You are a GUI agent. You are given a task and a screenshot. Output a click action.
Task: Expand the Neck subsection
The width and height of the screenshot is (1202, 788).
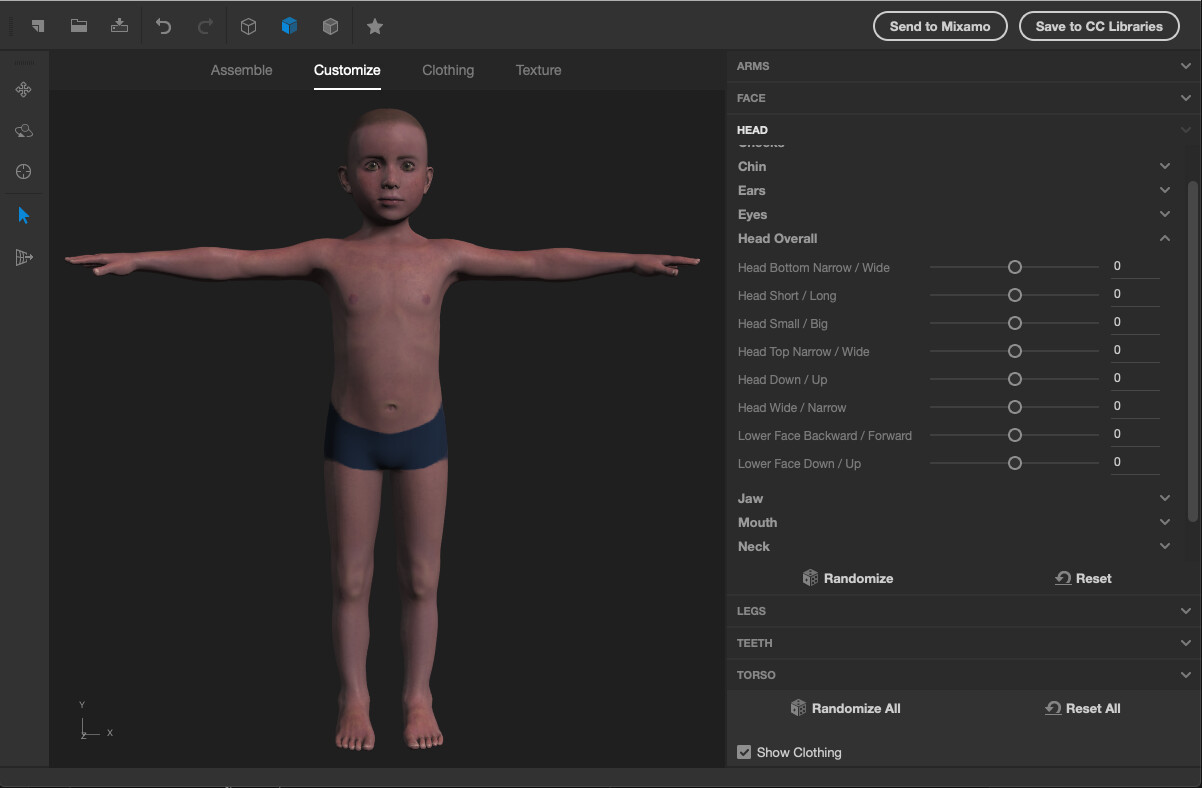tap(954, 546)
